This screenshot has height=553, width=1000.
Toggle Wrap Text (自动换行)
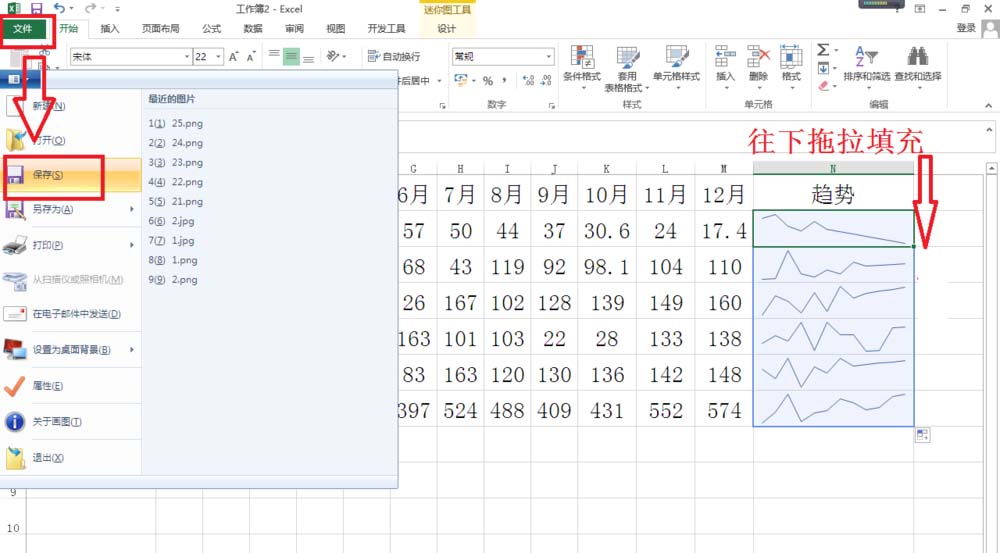pos(394,56)
